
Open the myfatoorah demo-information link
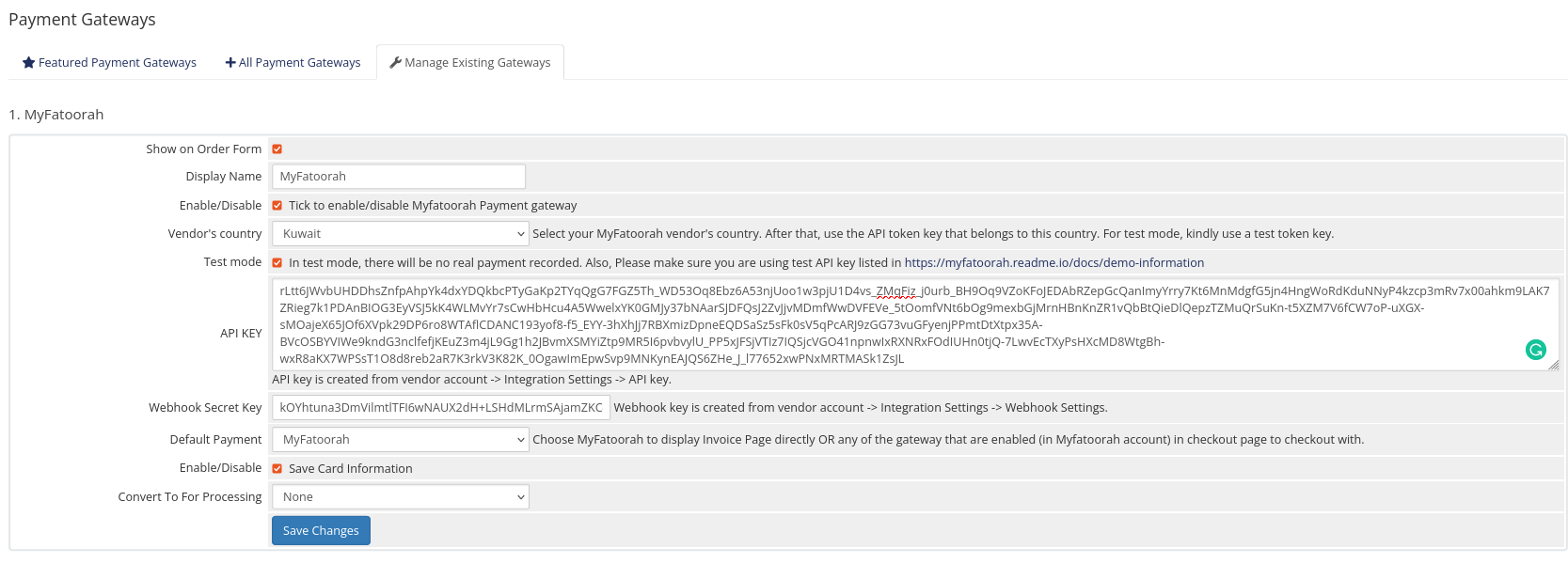point(1054,262)
